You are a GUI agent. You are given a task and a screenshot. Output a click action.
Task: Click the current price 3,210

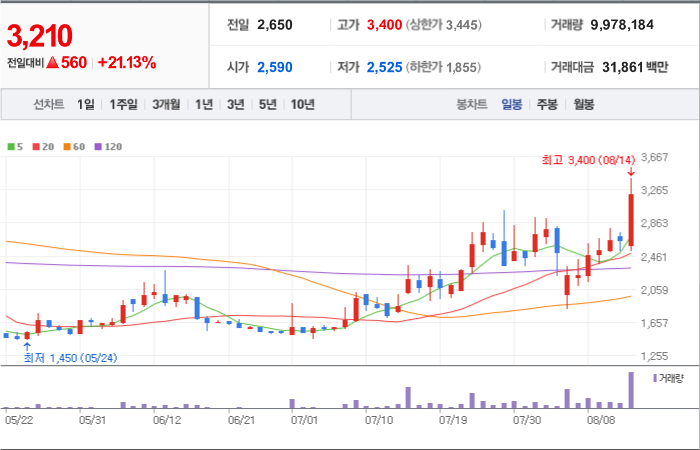pyautogui.click(x=39, y=36)
